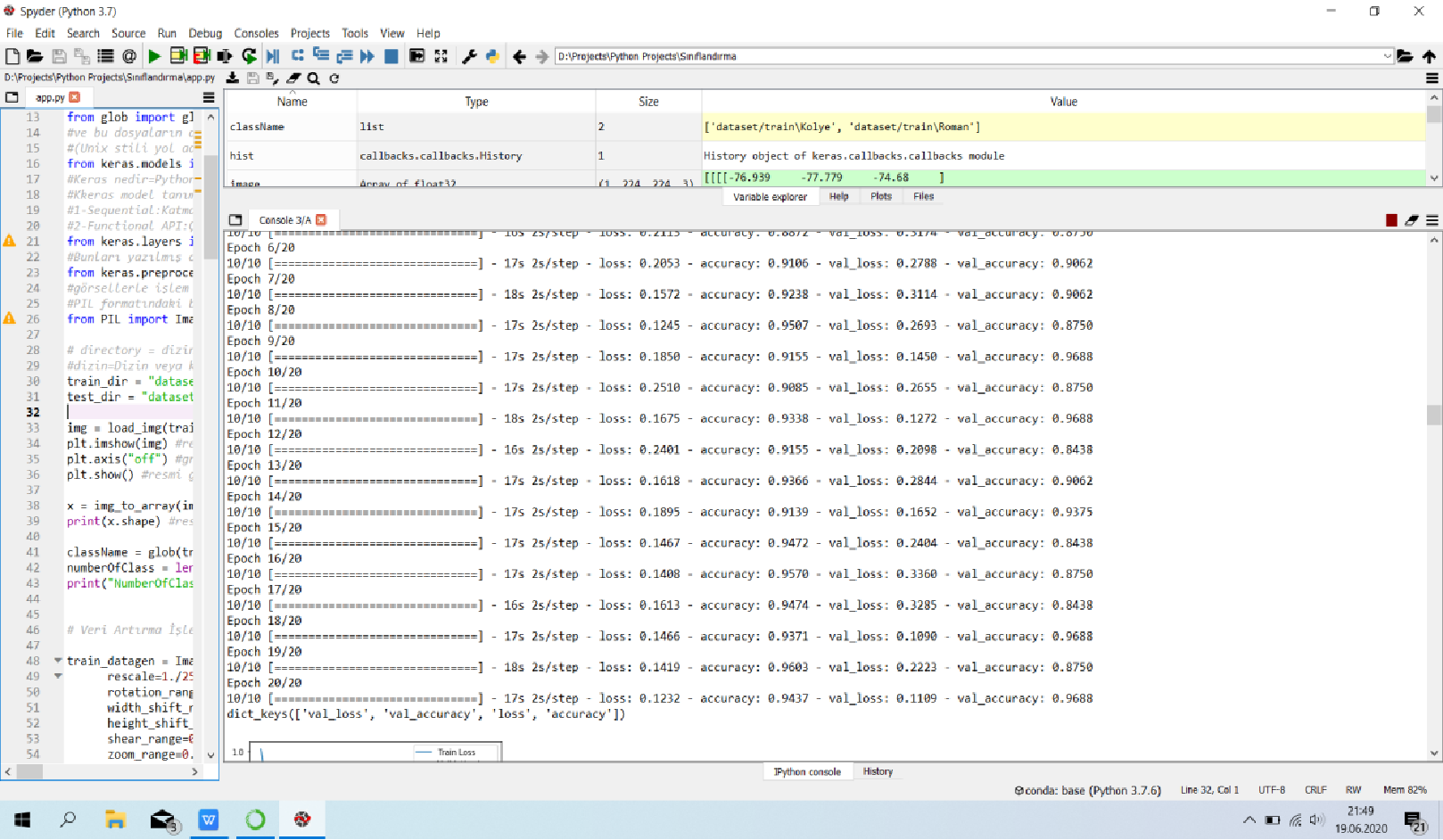Viewport: 1443px width, 840px height.
Task: Run cell and advance icon
Action: click(x=202, y=56)
